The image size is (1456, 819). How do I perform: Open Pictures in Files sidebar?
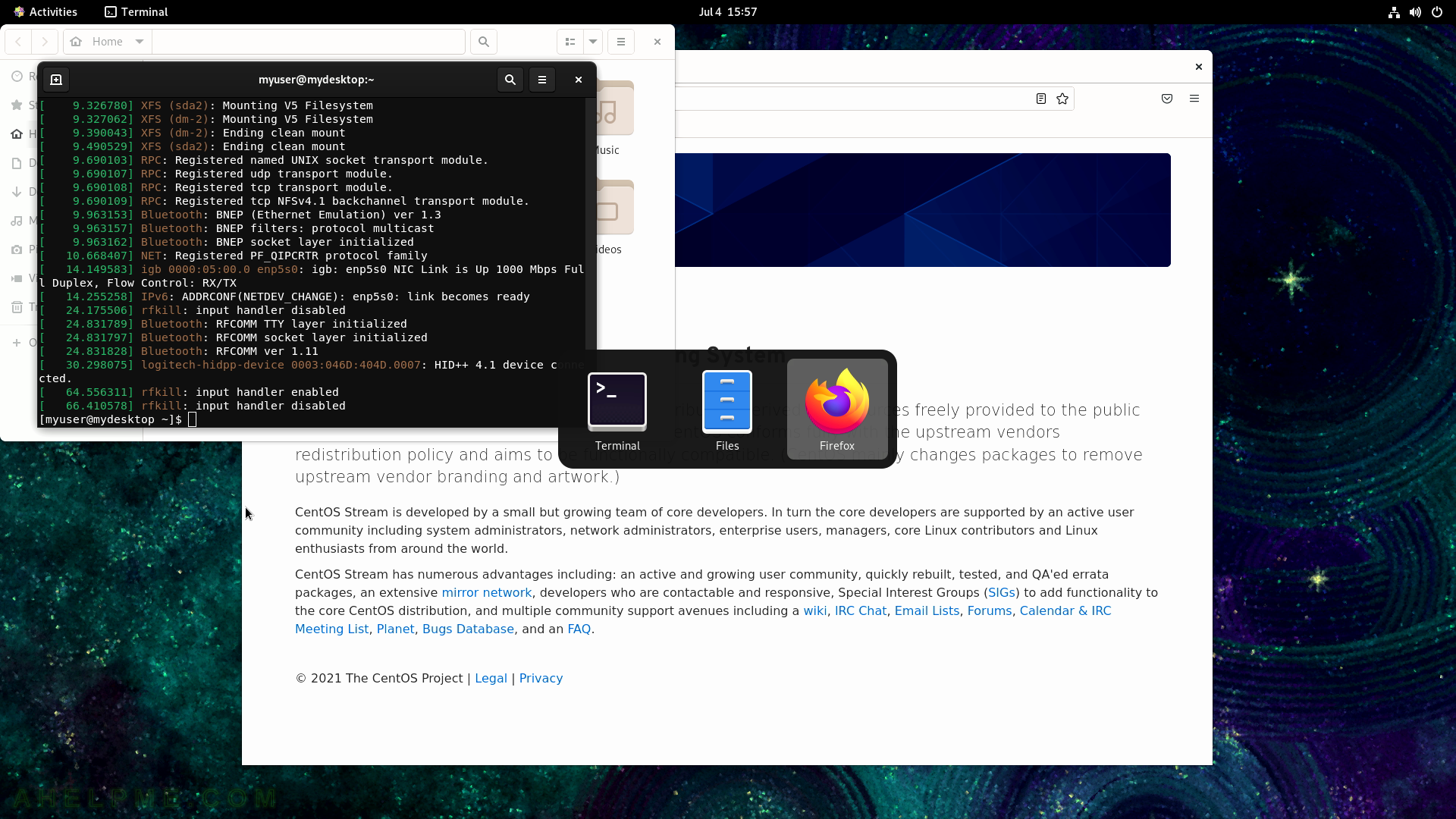tap(23, 249)
